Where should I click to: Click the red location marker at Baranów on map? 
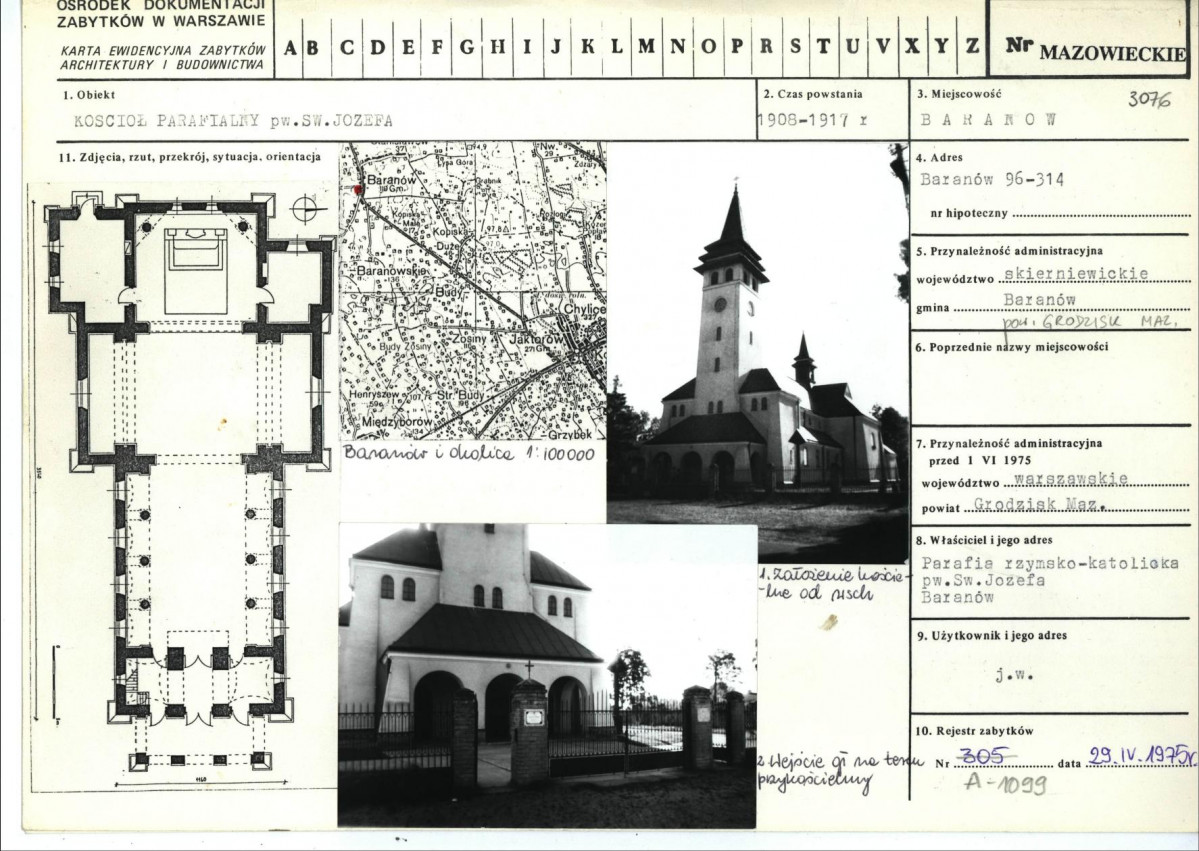coord(356,189)
